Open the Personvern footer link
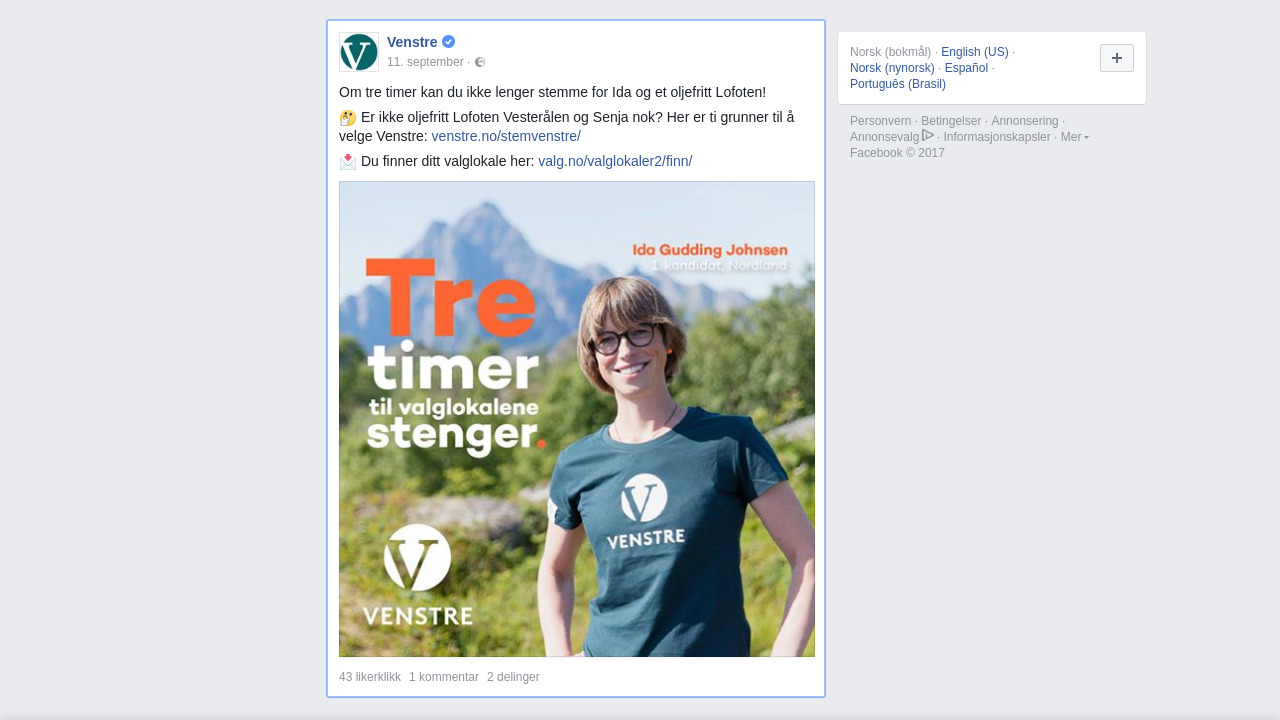Image resolution: width=1280 pixels, height=720 pixels. (x=881, y=121)
